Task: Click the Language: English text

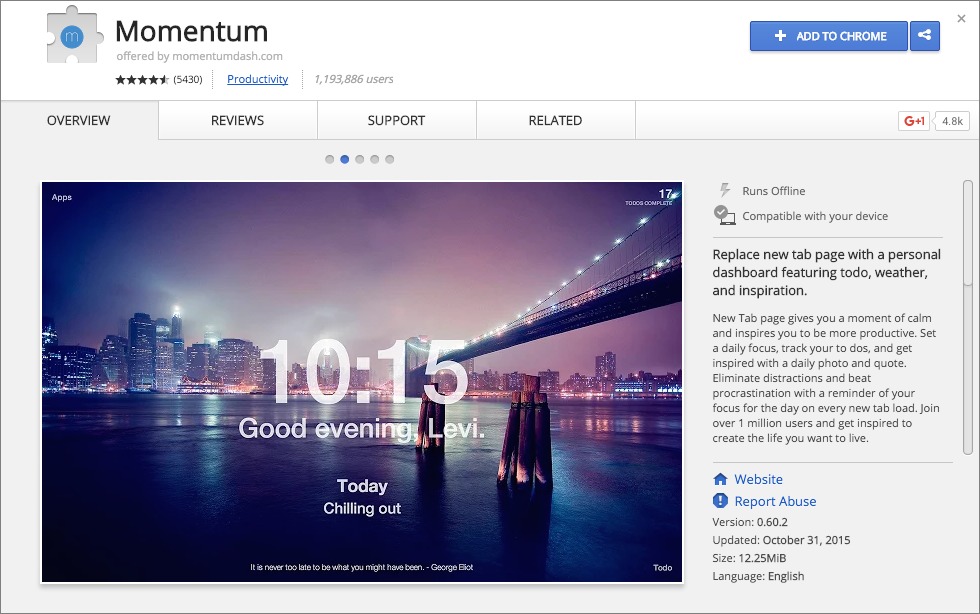Action: point(758,576)
